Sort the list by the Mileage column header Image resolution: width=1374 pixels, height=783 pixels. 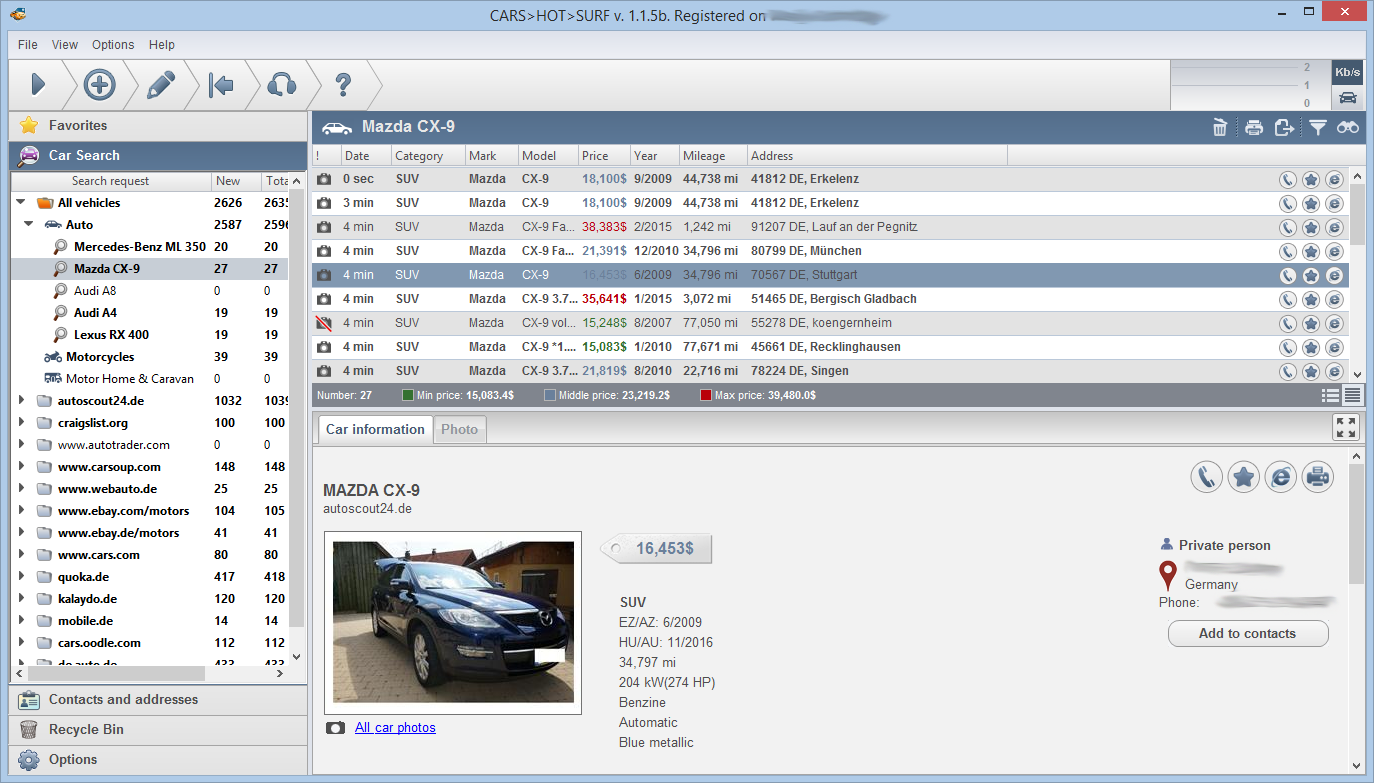[712, 156]
